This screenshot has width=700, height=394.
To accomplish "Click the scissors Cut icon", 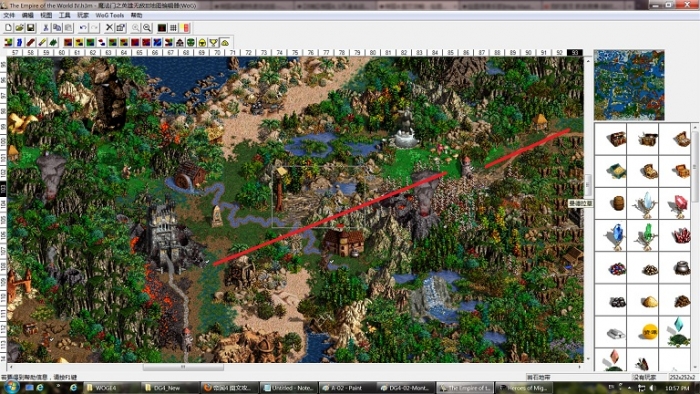I will tap(46, 28).
